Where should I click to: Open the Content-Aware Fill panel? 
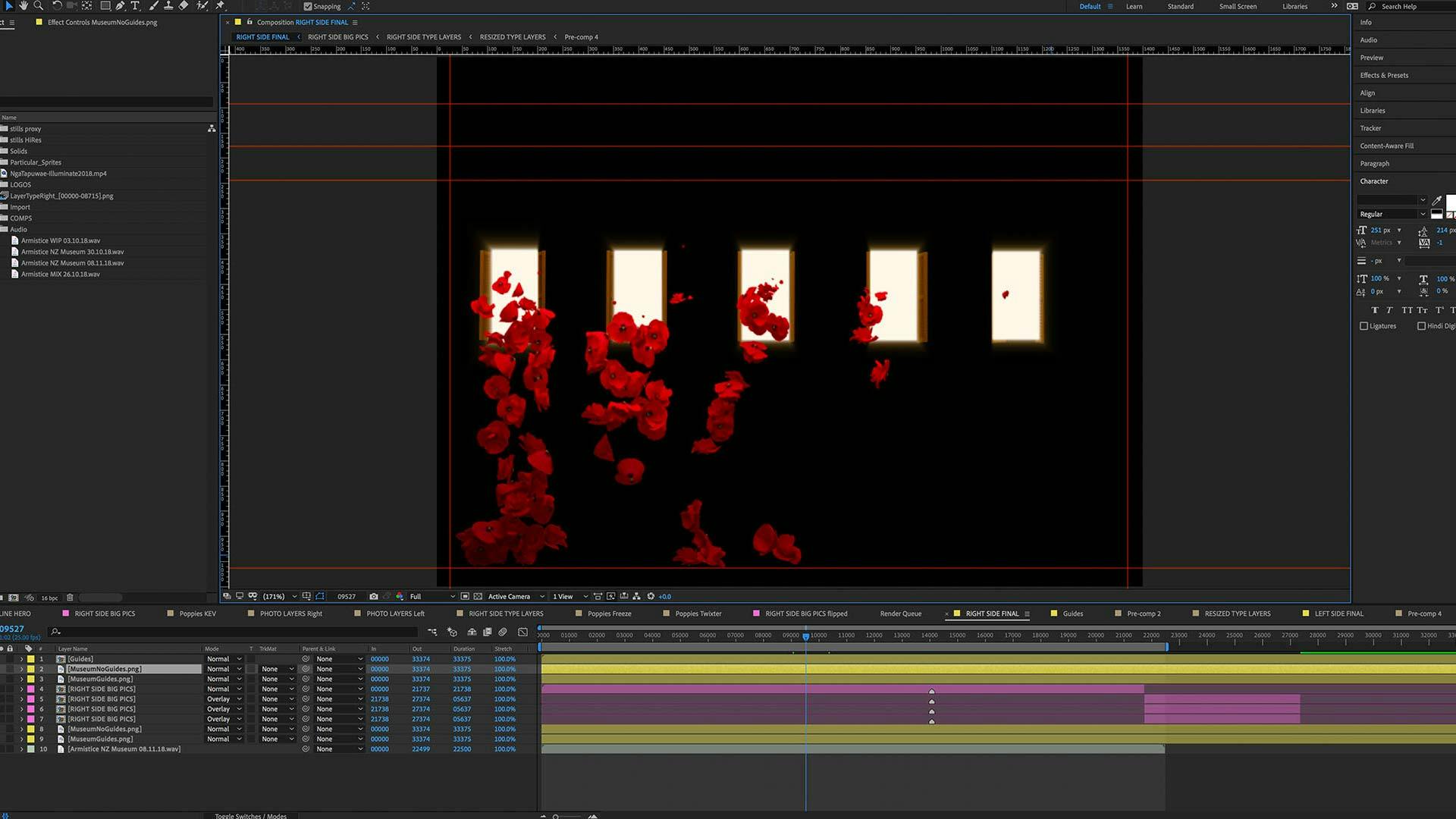pos(1386,146)
